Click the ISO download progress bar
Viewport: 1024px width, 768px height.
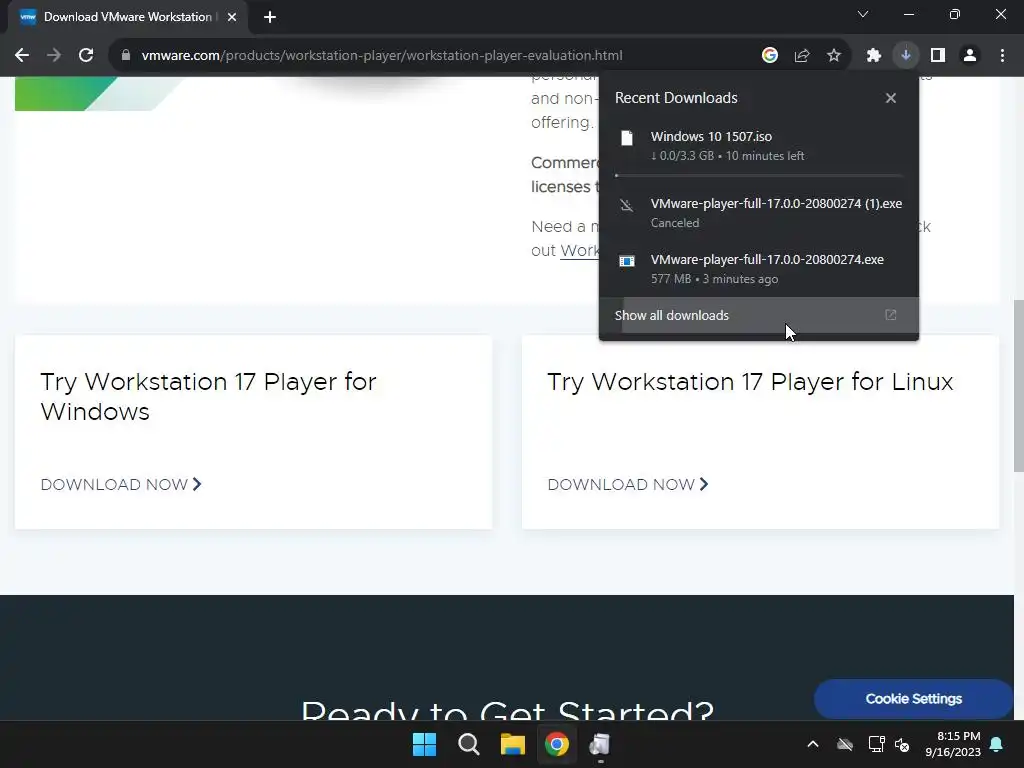coord(759,176)
